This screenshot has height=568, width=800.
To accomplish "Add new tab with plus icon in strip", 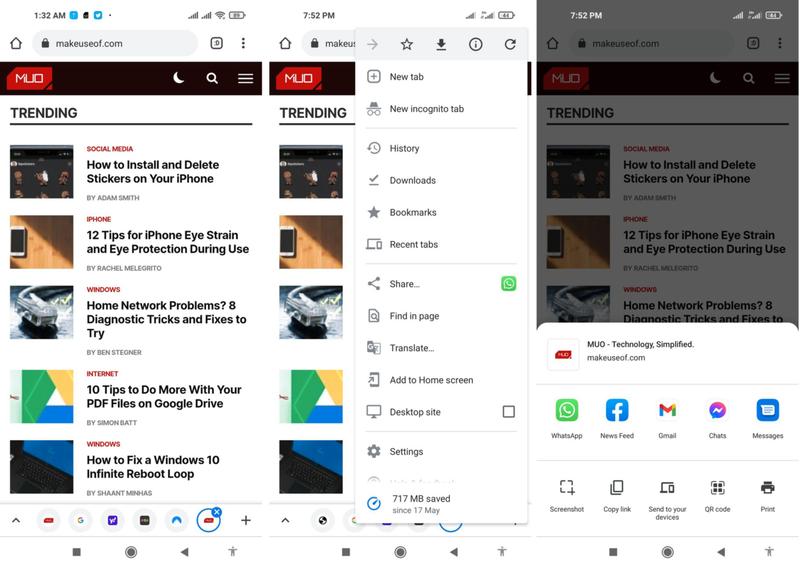I will pyautogui.click(x=245, y=521).
